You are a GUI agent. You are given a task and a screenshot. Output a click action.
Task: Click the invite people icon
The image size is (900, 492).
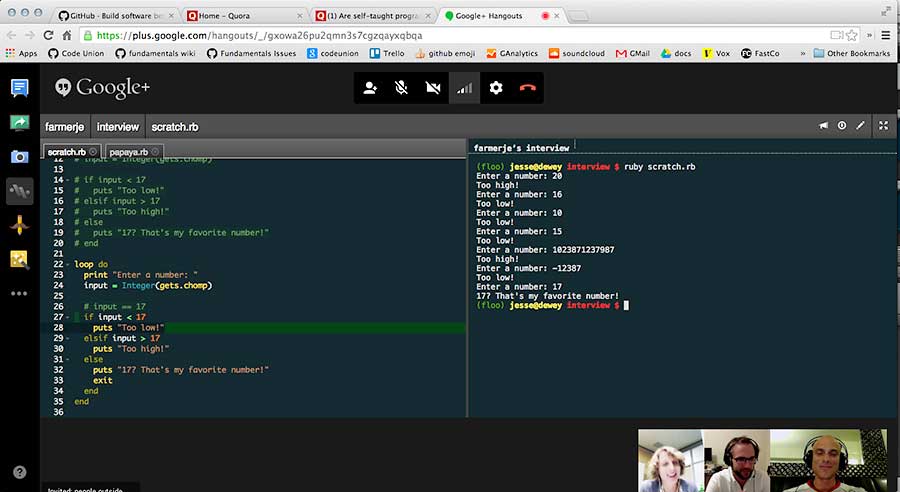[x=370, y=88]
